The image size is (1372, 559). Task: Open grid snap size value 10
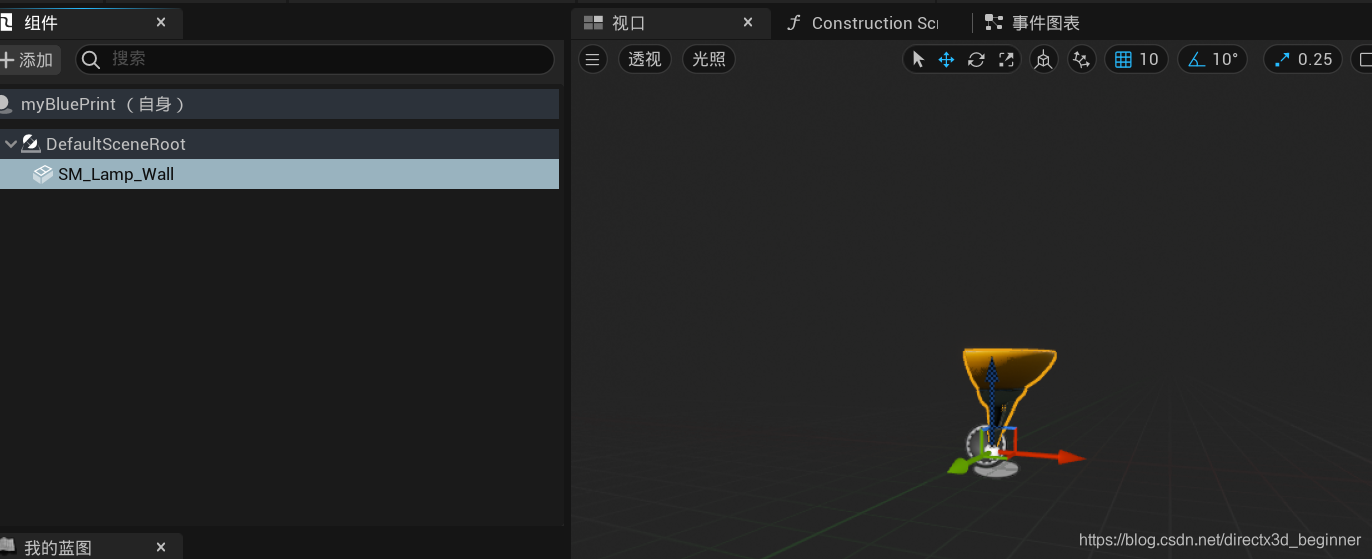coord(1149,60)
